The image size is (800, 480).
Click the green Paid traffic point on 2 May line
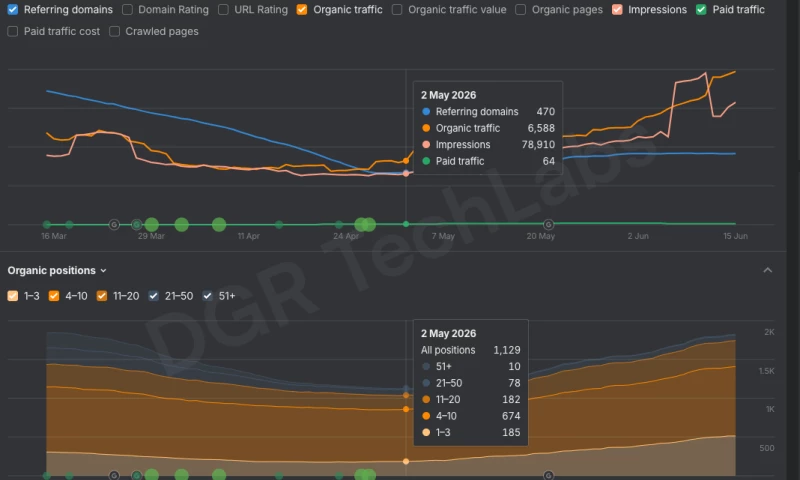click(406, 224)
